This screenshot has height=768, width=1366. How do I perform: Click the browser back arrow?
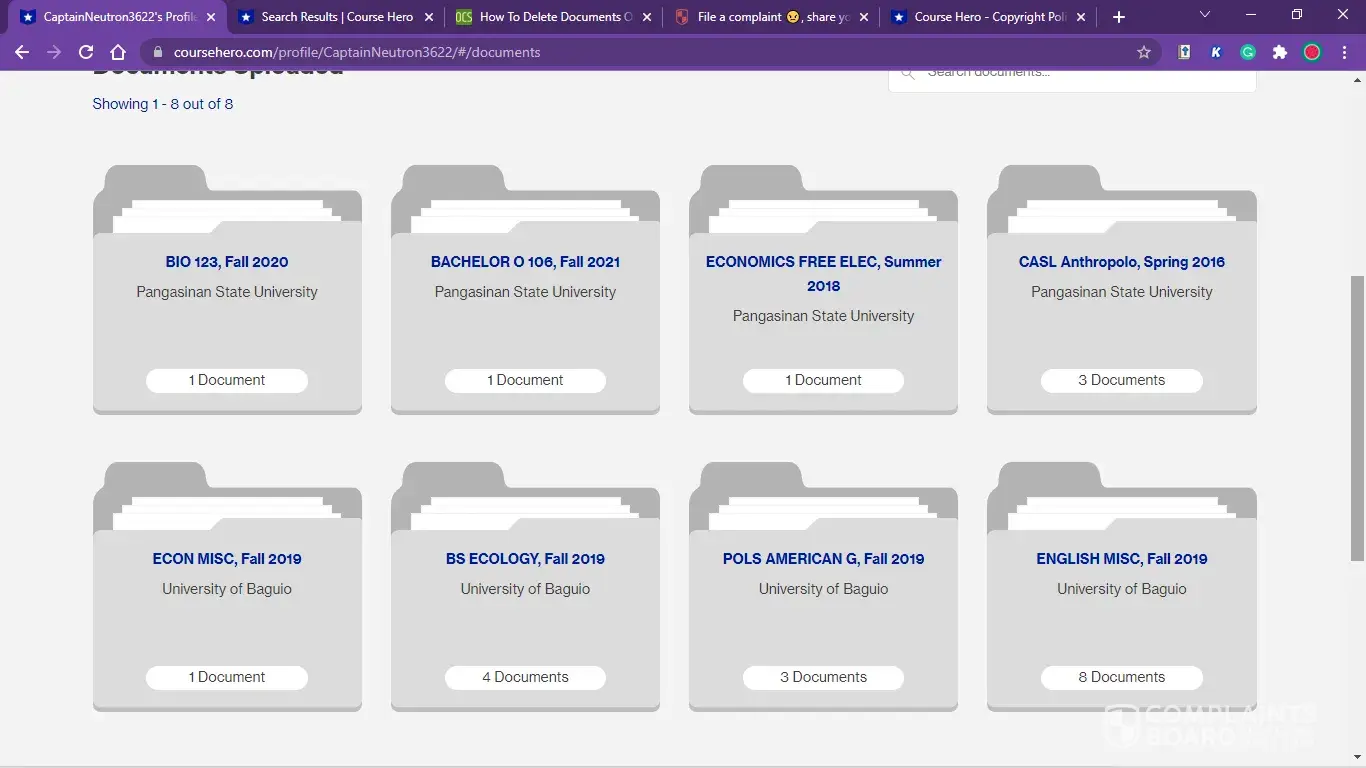(x=22, y=52)
